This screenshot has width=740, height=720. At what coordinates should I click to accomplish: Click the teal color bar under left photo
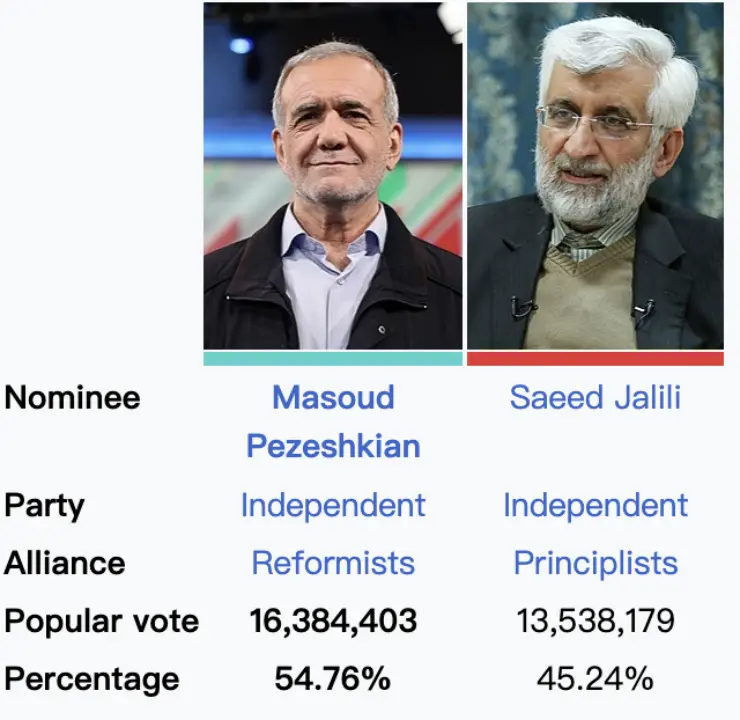coord(333,358)
